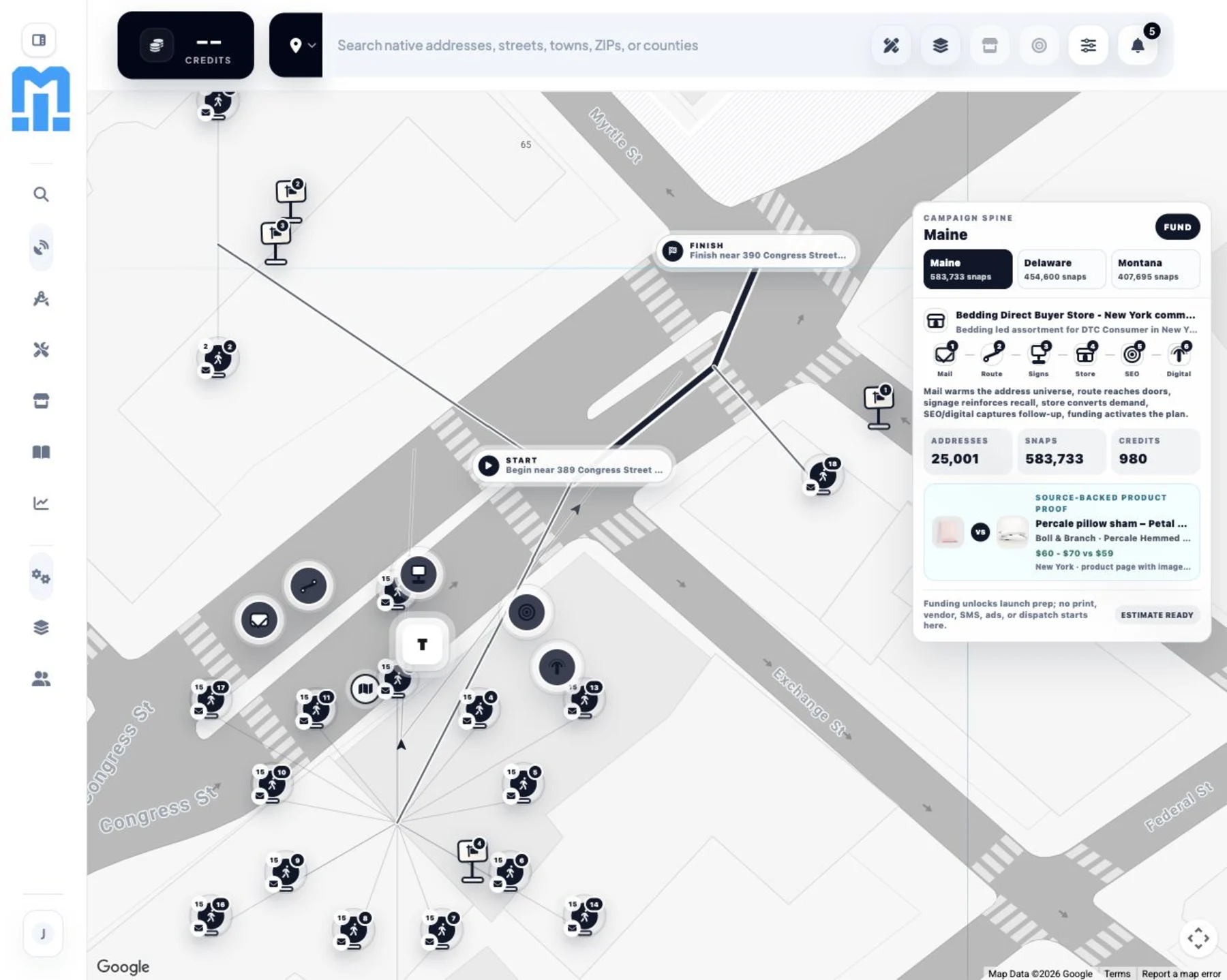The height and width of the screenshot is (980, 1227).
Task: Open the notifications bell
Action: [1137, 46]
